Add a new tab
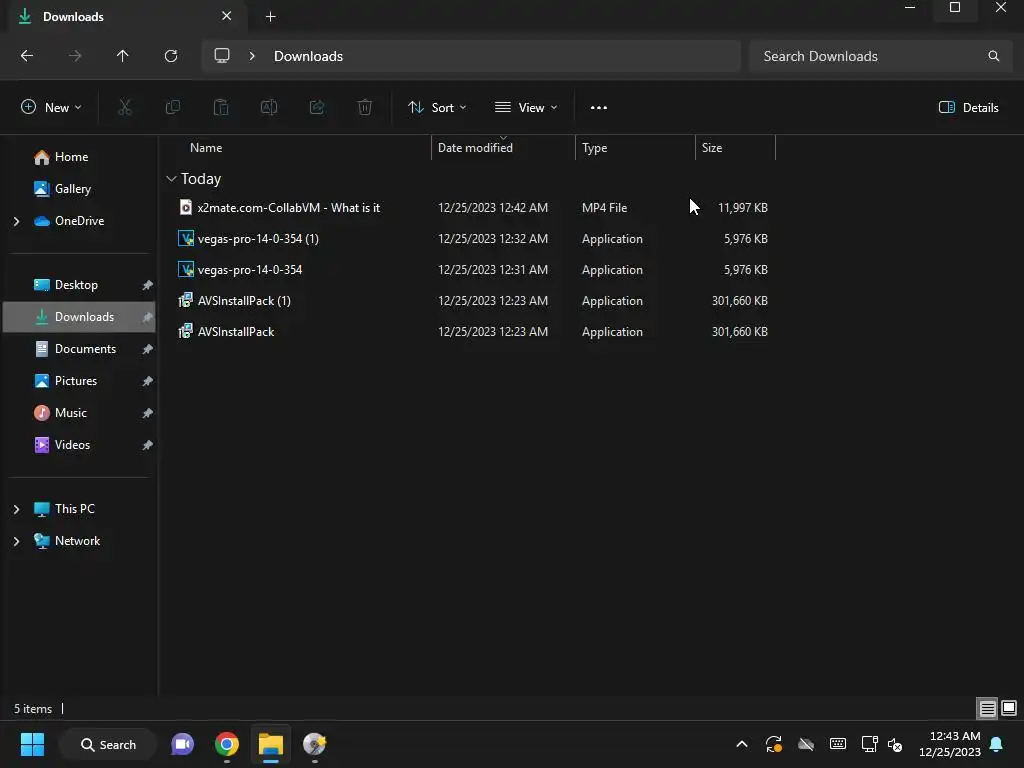The width and height of the screenshot is (1024, 768). point(270,17)
